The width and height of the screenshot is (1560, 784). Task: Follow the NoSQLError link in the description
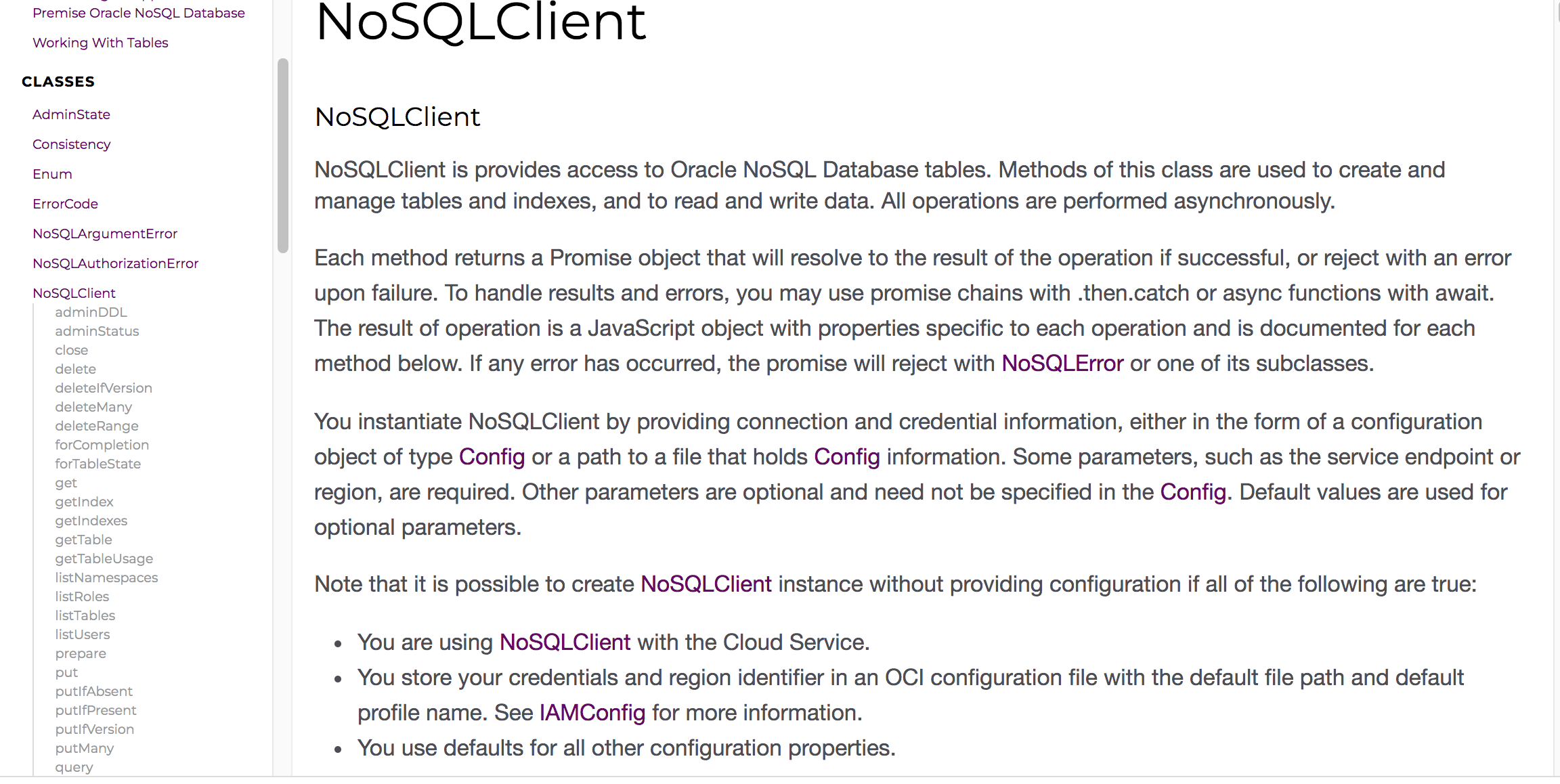click(x=1062, y=364)
